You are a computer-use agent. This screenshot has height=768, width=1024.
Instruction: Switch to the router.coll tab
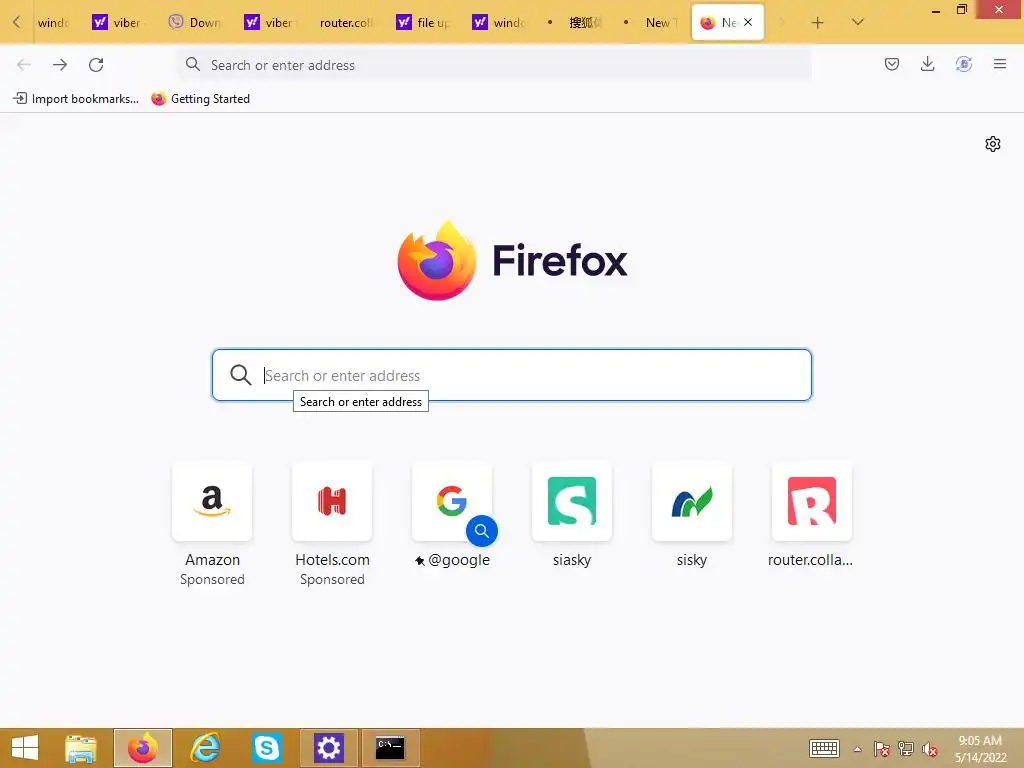(345, 22)
